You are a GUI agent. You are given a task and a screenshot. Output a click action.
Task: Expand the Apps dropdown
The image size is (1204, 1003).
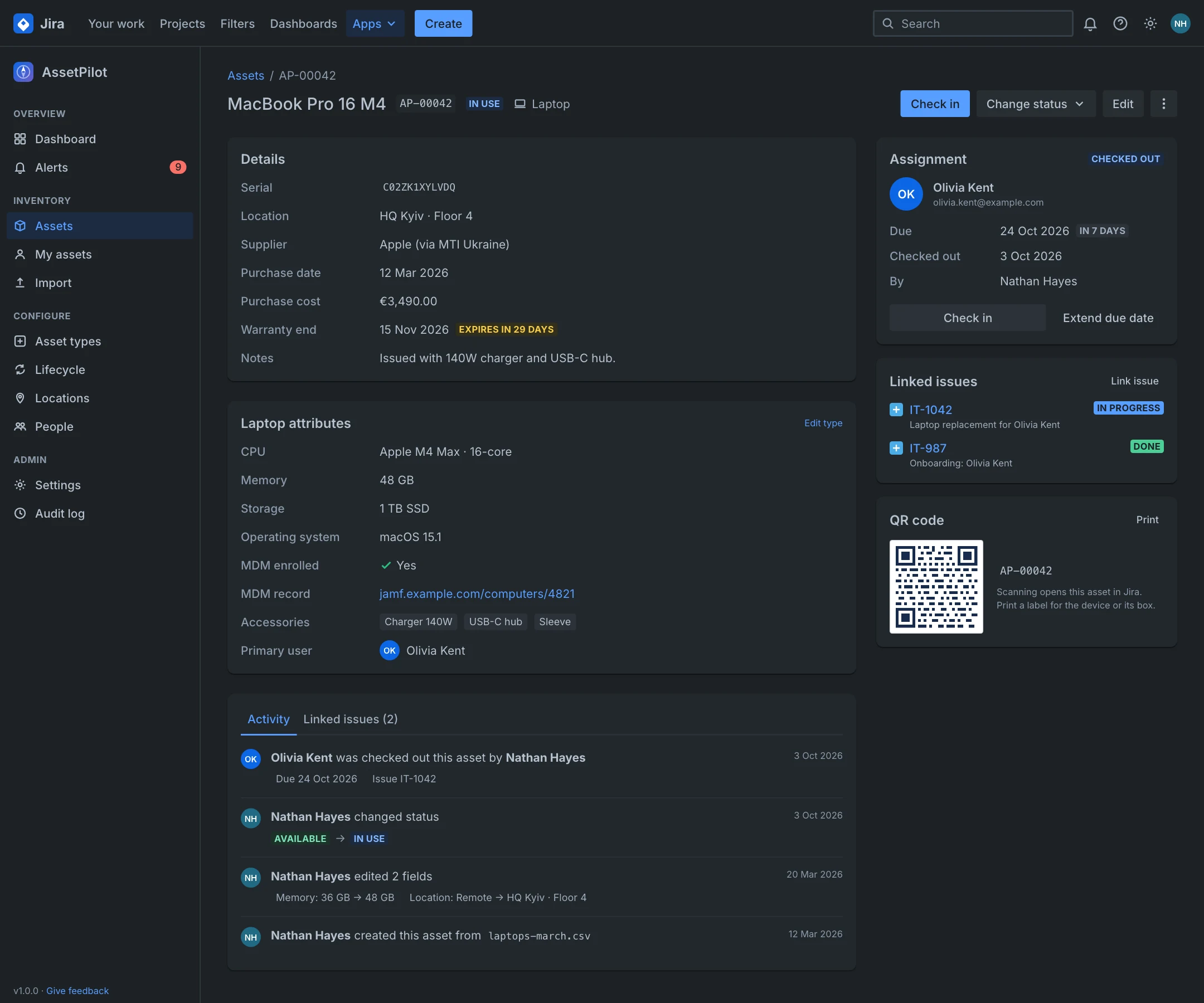375,23
